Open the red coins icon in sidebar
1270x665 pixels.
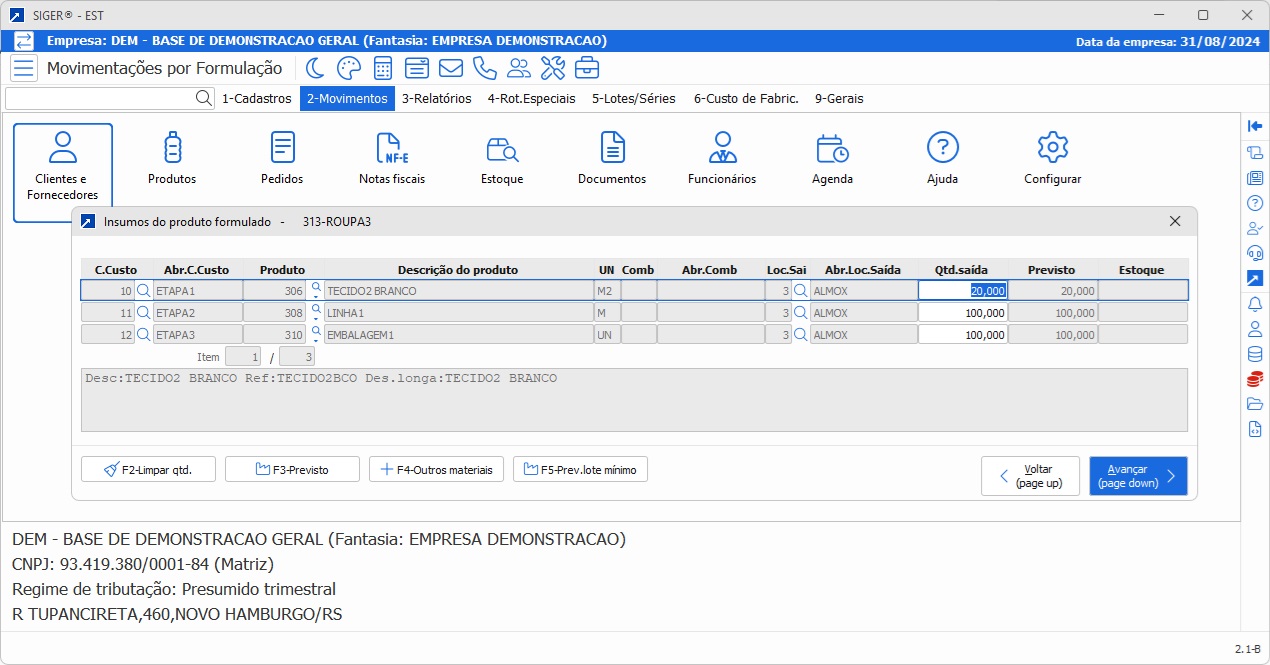point(1255,379)
